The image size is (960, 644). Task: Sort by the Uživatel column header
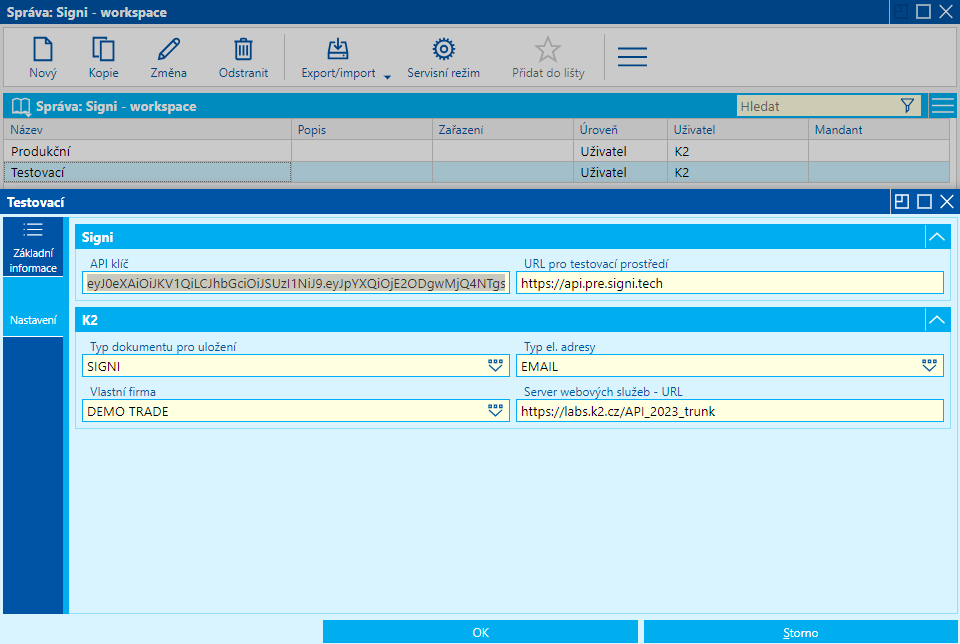click(738, 129)
